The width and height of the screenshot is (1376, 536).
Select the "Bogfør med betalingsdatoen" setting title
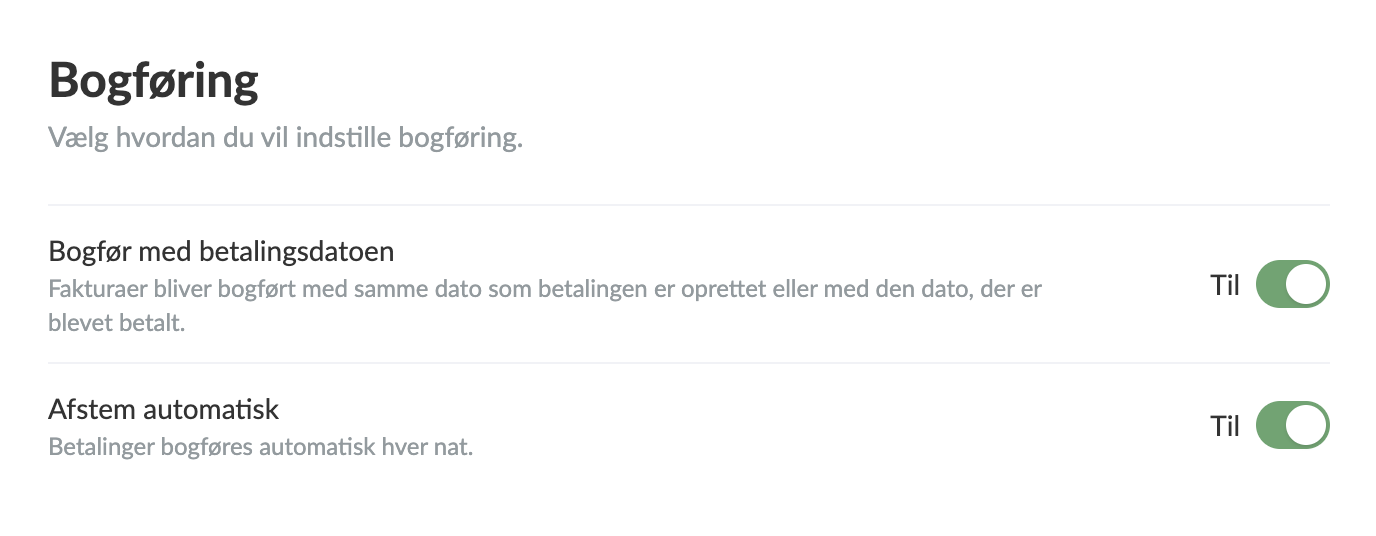pos(221,251)
